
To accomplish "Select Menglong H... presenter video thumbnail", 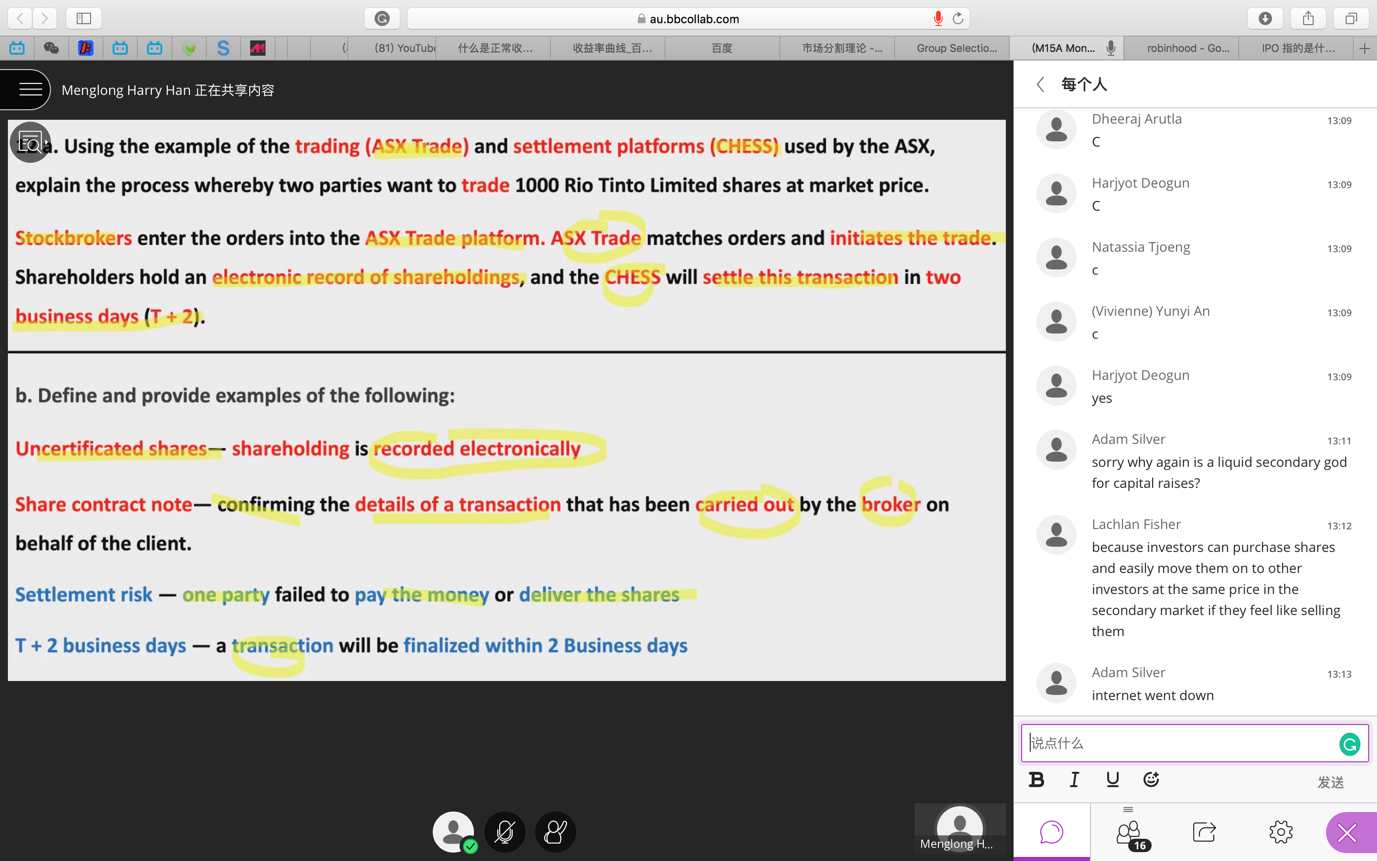I will tap(959, 828).
